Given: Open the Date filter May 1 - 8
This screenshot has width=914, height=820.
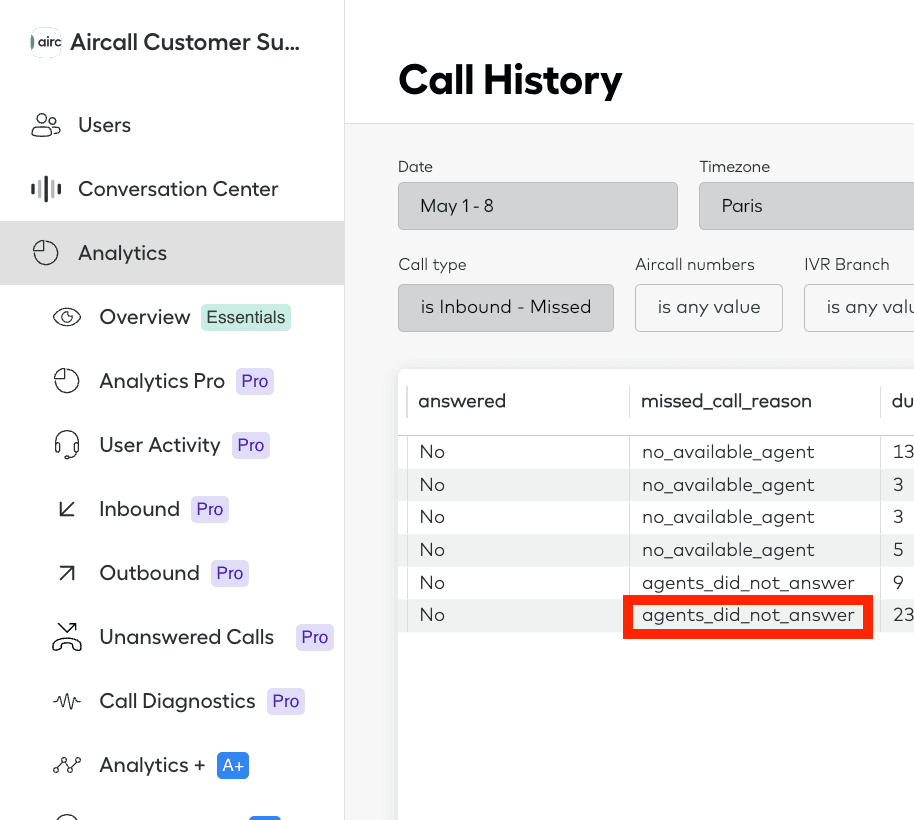Looking at the screenshot, I should (x=537, y=206).
